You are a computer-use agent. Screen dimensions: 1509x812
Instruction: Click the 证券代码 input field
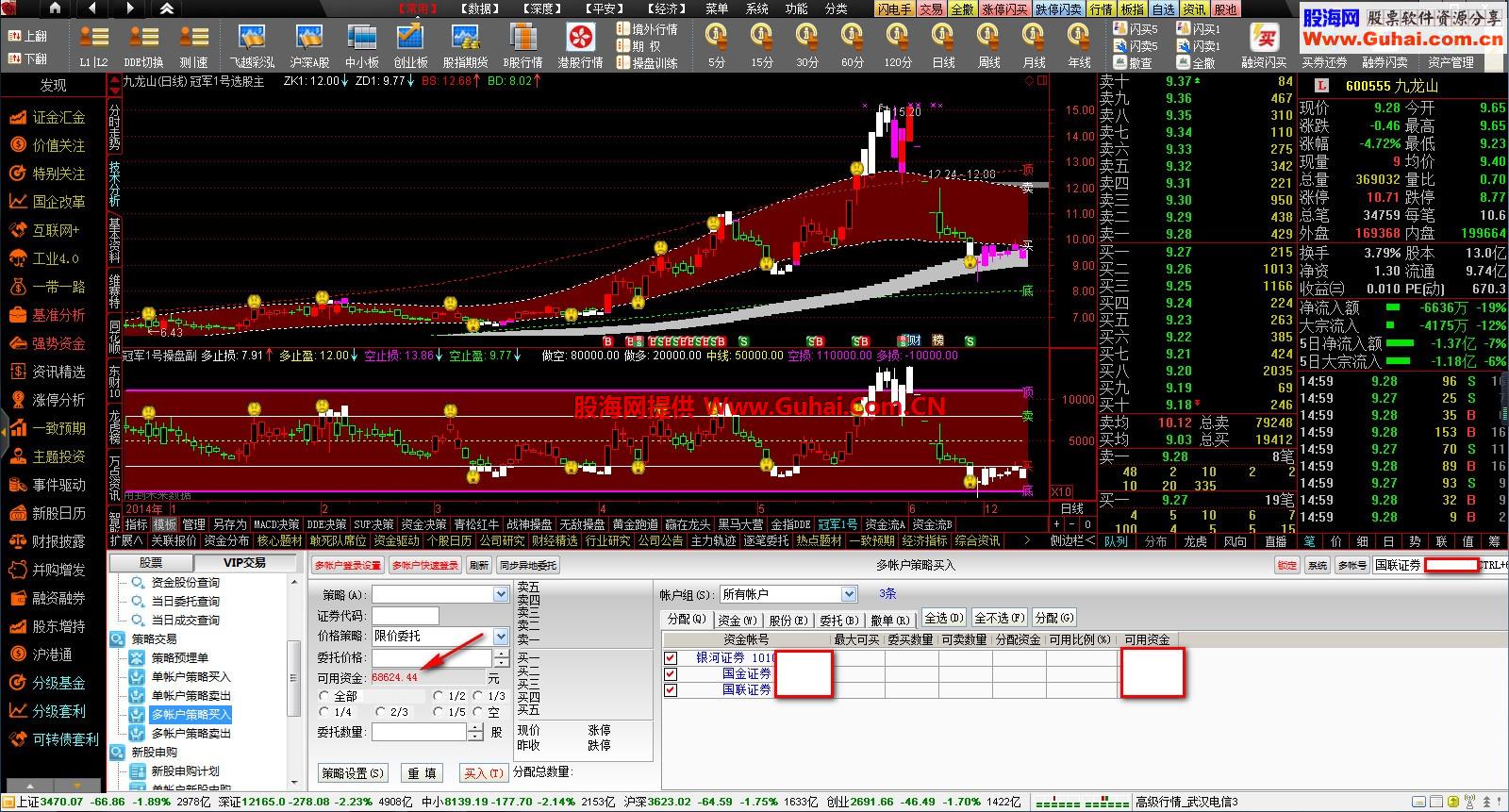coord(406,615)
